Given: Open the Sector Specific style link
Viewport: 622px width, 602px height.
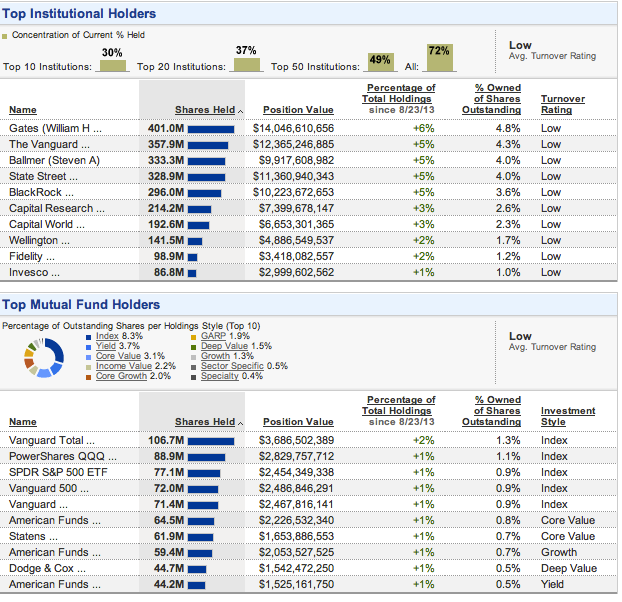Looking at the screenshot, I should (232, 366).
